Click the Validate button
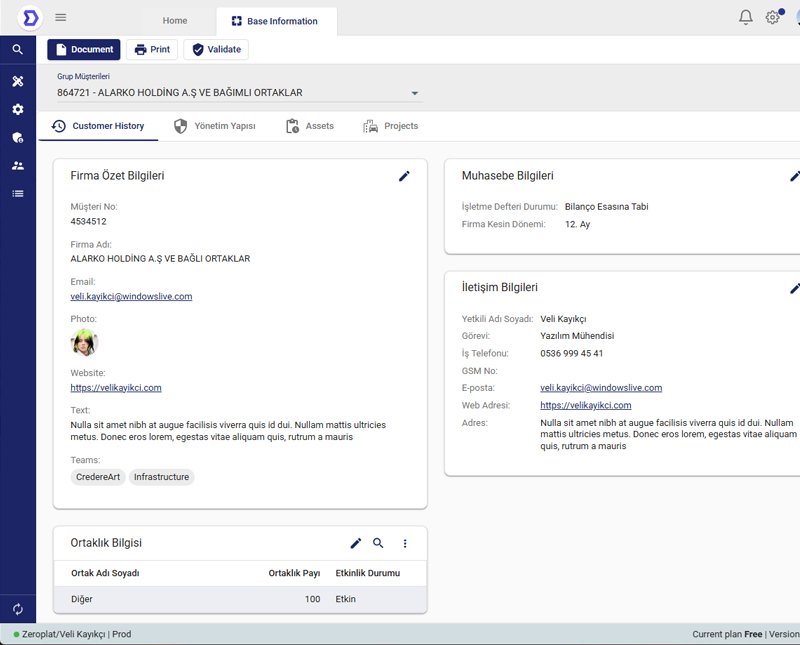 tap(216, 50)
